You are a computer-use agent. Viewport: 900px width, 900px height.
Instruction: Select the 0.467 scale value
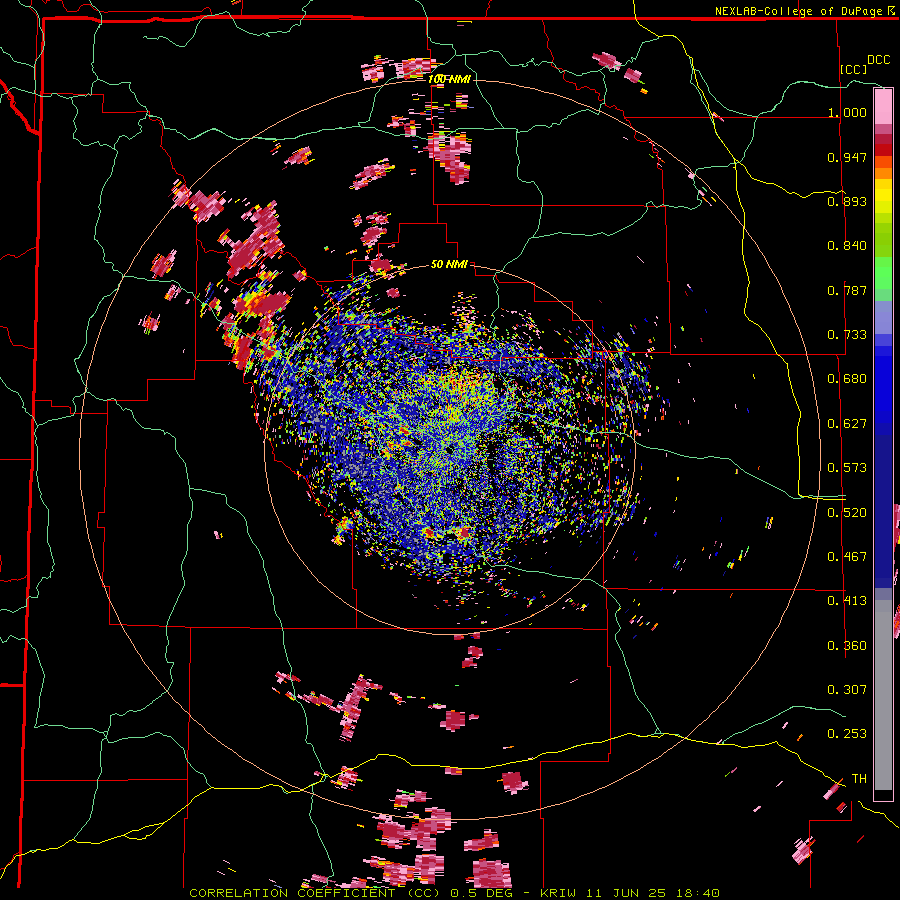coord(847,557)
